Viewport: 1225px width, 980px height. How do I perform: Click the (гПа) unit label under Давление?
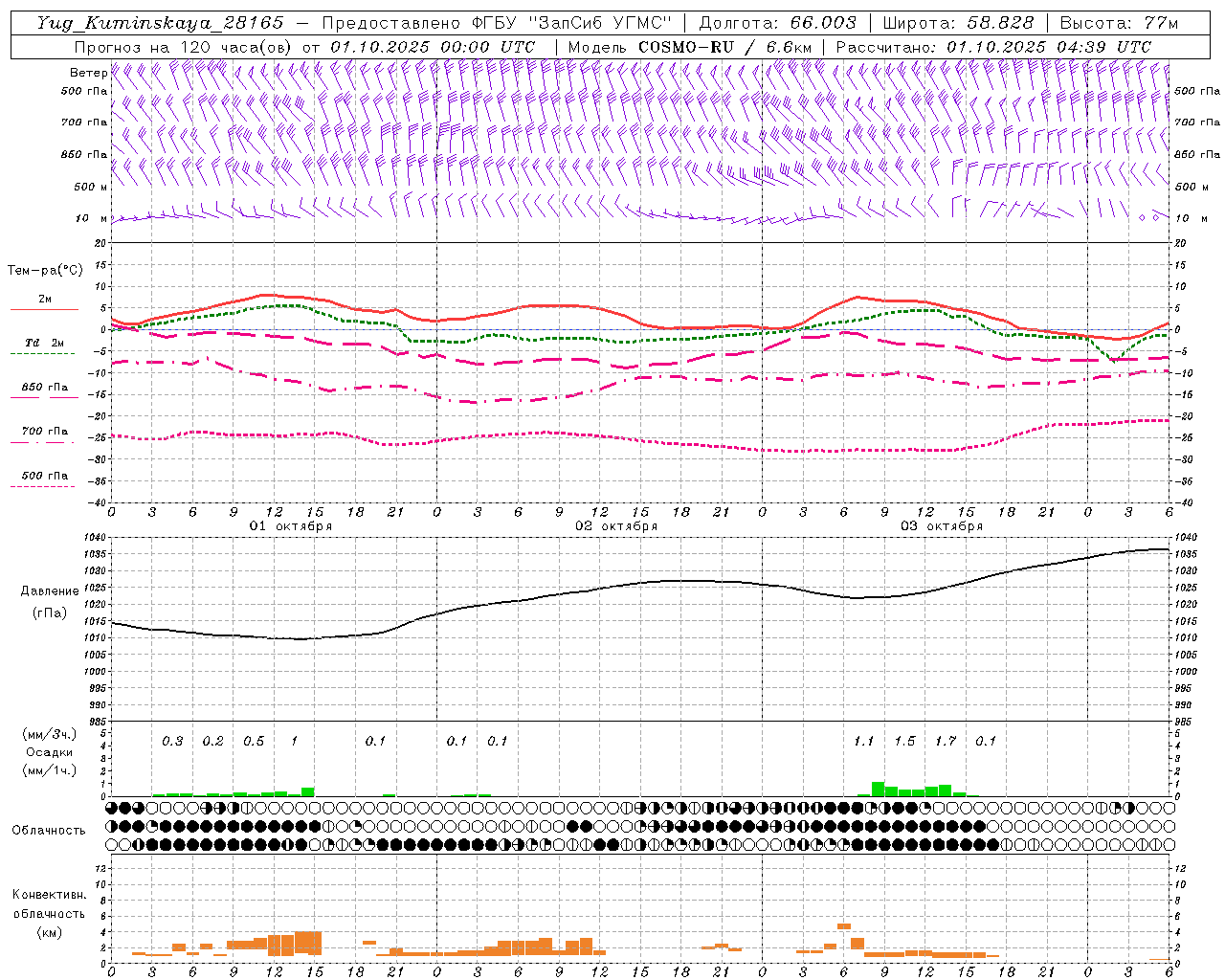tap(50, 612)
